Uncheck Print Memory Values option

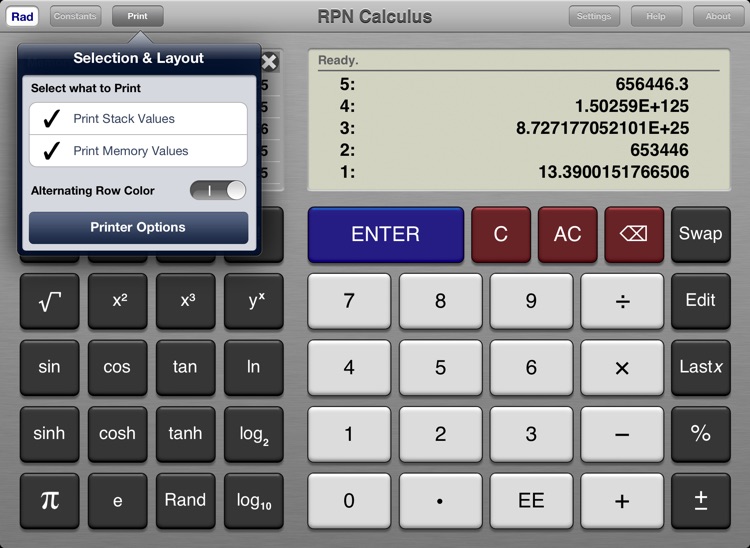138,151
